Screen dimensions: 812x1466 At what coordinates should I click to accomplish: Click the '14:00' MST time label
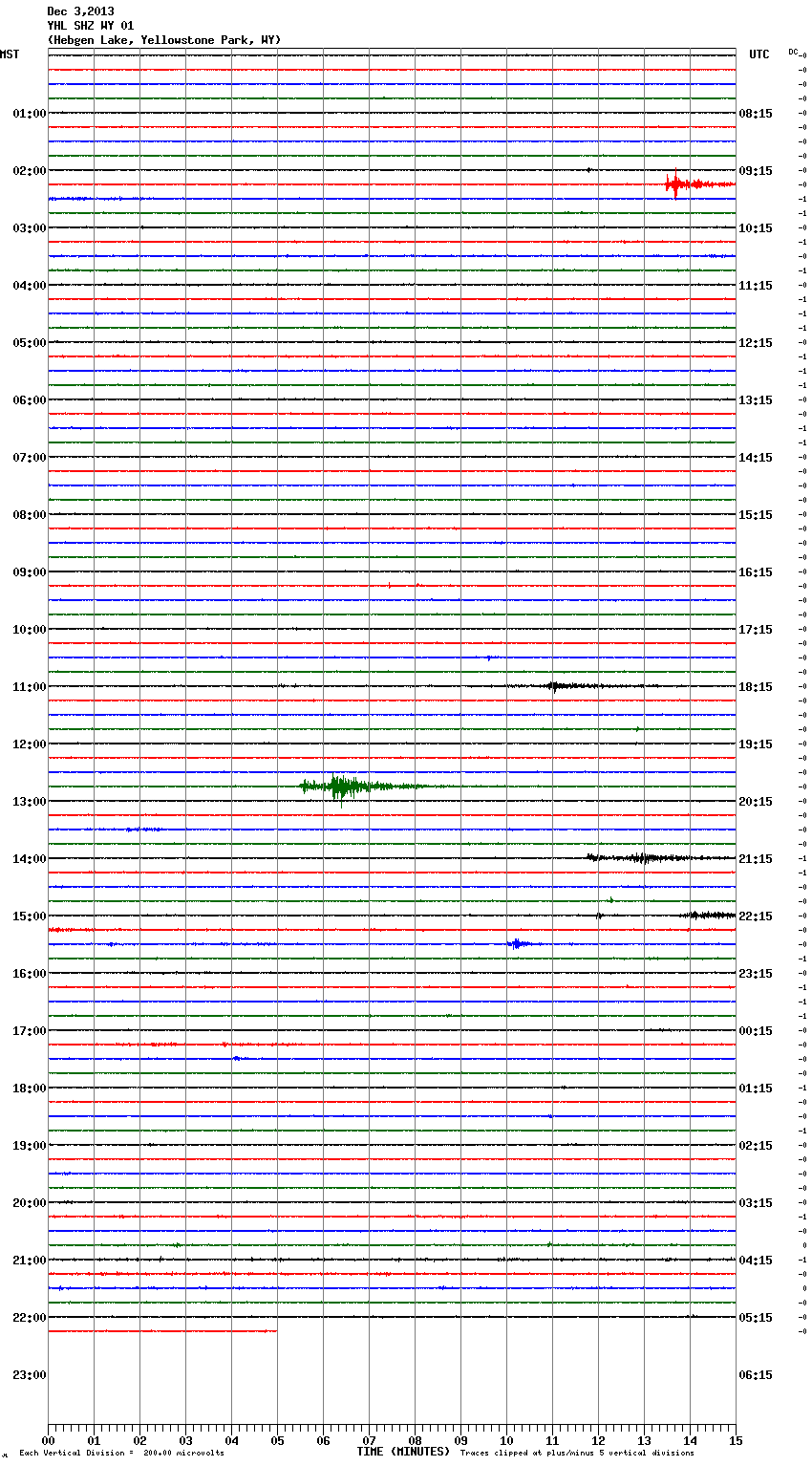point(29,859)
